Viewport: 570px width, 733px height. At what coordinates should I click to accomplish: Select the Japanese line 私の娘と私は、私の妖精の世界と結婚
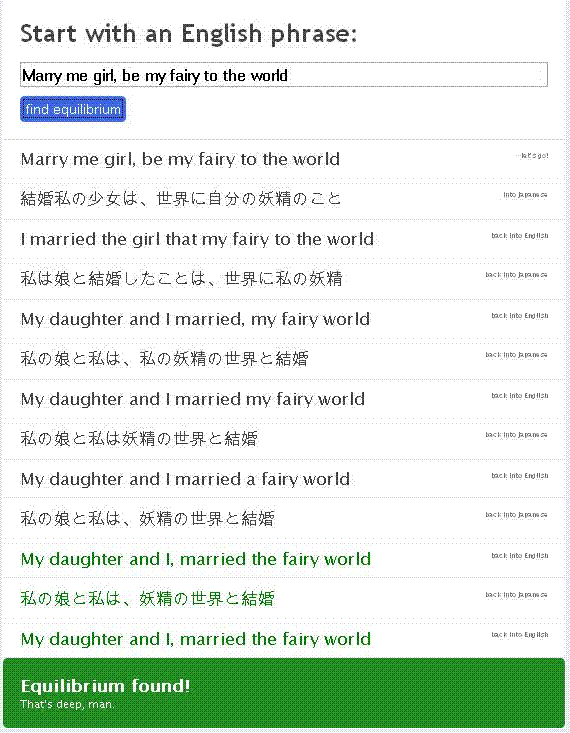click(164, 359)
